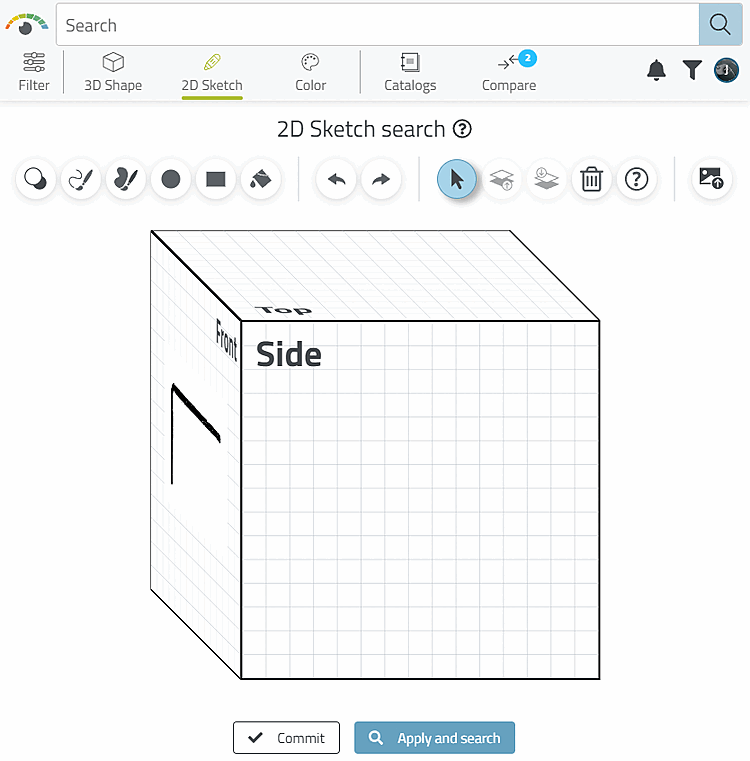This screenshot has height=761, width=750.
Task: Activate the pointer selection tool
Action: [457, 179]
